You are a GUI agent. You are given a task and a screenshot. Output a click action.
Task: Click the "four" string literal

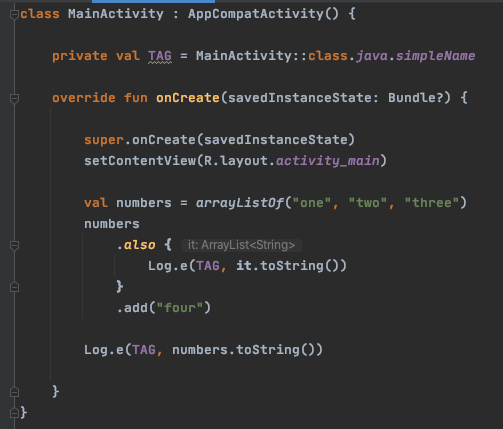click(x=180, y=308)
